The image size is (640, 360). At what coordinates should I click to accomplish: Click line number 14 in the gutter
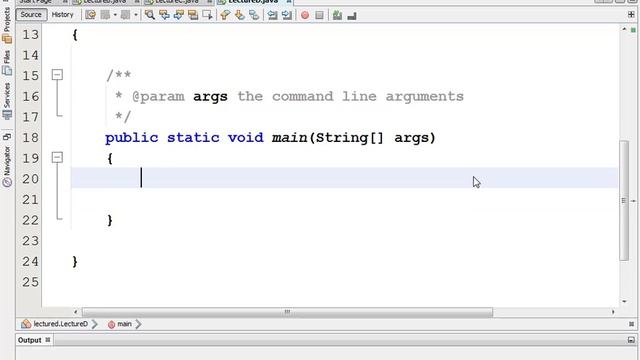click(31, 56)
